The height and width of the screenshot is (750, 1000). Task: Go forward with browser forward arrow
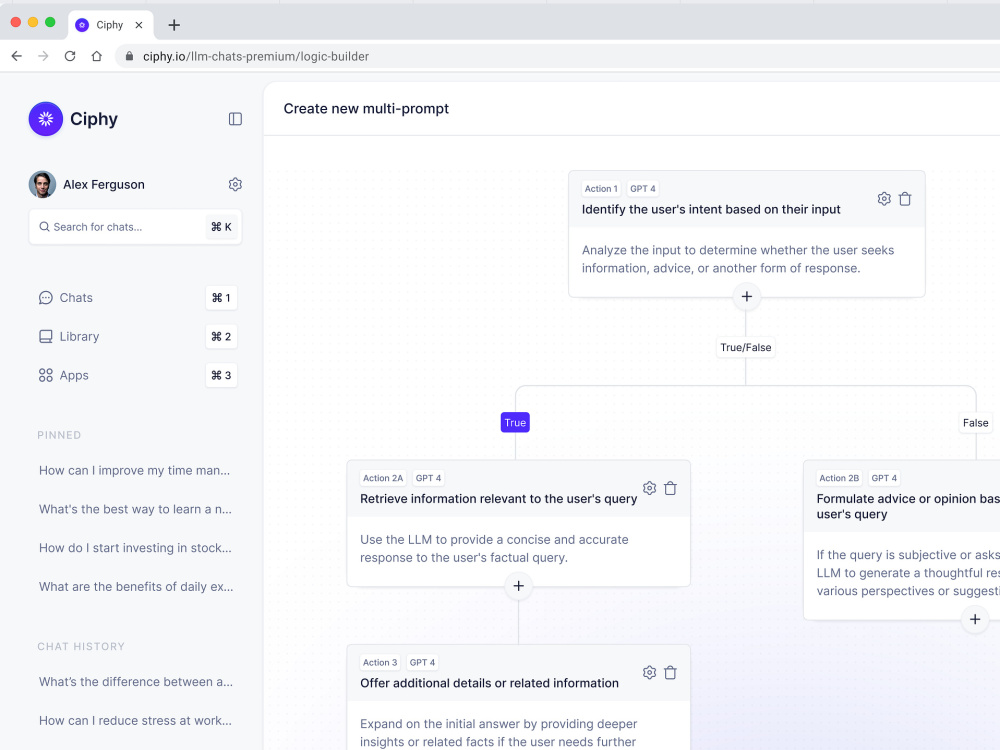[43, 57]
